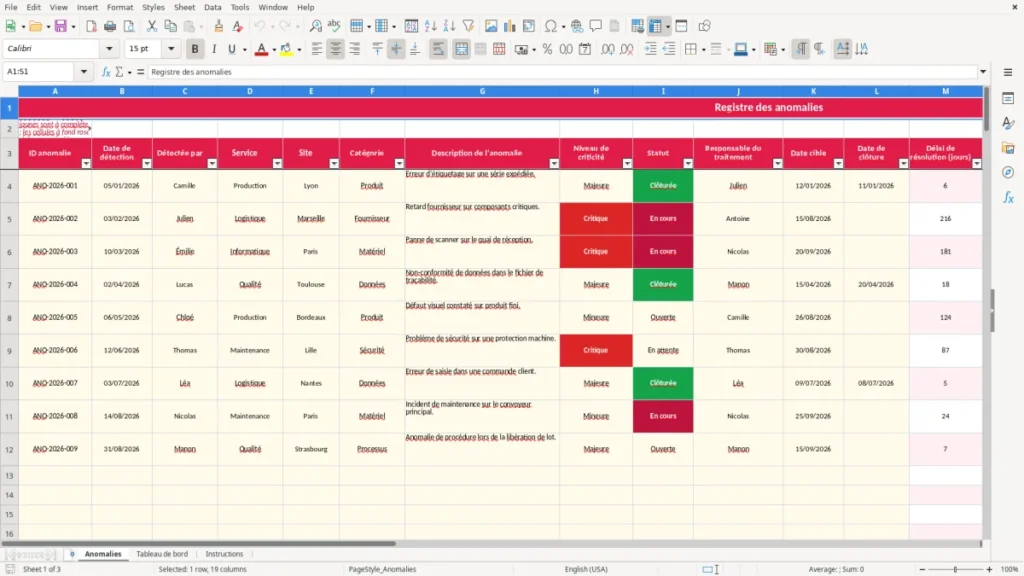1024x576 pixels.
Task: Apply the yellow background color swatch
Action: (x=286, y=49)
